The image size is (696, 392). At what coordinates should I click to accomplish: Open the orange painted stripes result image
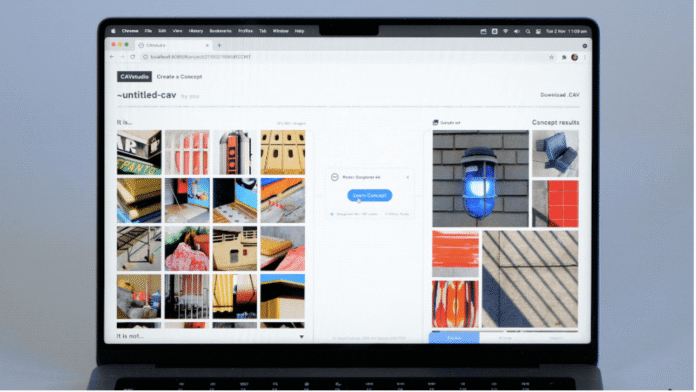(x=455, y=253)
